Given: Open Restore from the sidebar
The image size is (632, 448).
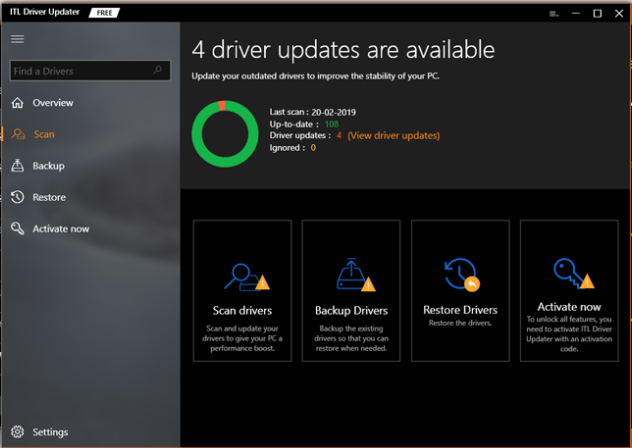Looking at the screenshot, I should [x=49, y=197].
